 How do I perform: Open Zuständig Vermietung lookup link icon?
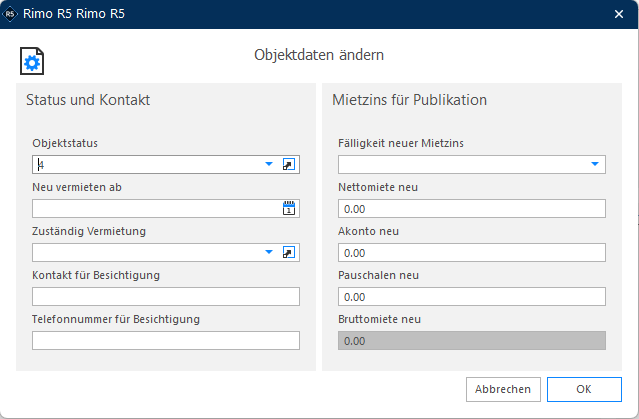coord(289,252)
